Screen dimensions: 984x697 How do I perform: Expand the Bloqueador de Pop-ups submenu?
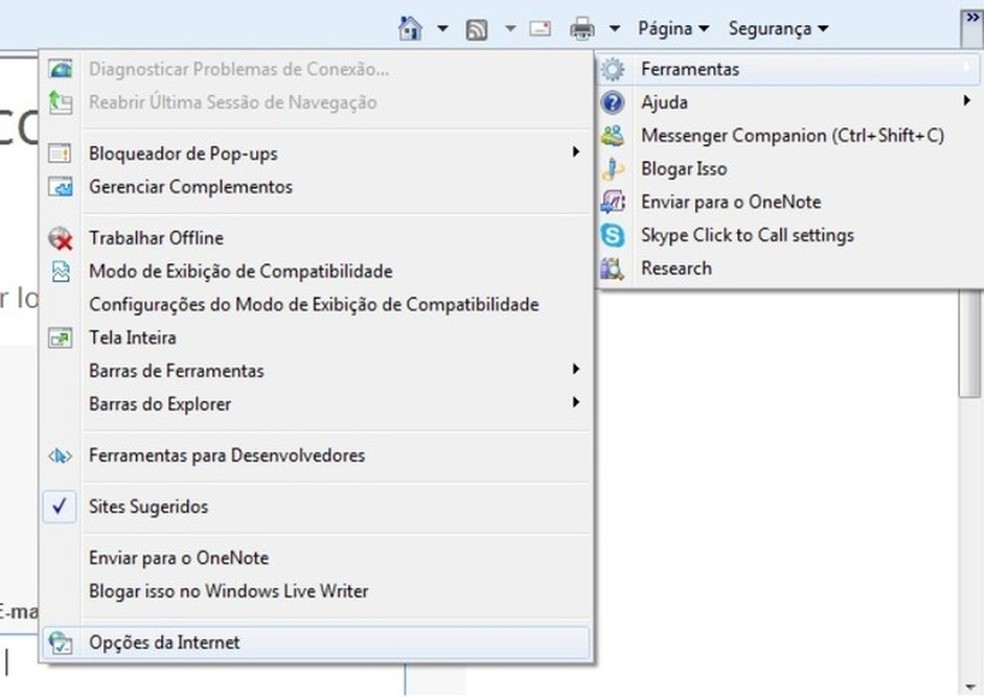point(183,154)
